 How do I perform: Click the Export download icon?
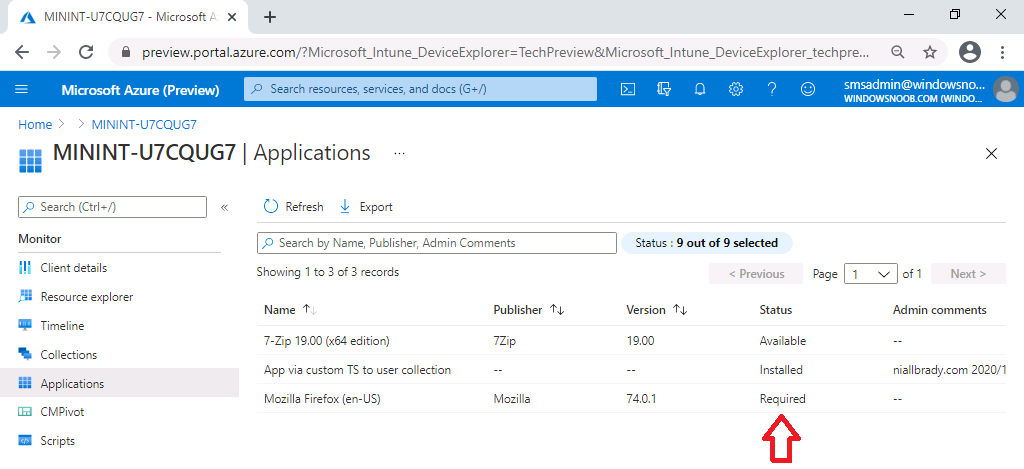tap(345, 207)
